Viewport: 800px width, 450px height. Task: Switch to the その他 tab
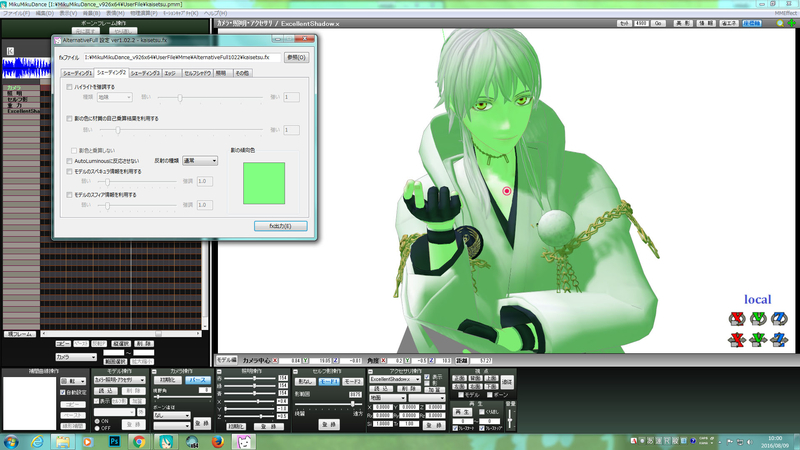(x=242, y=73)
